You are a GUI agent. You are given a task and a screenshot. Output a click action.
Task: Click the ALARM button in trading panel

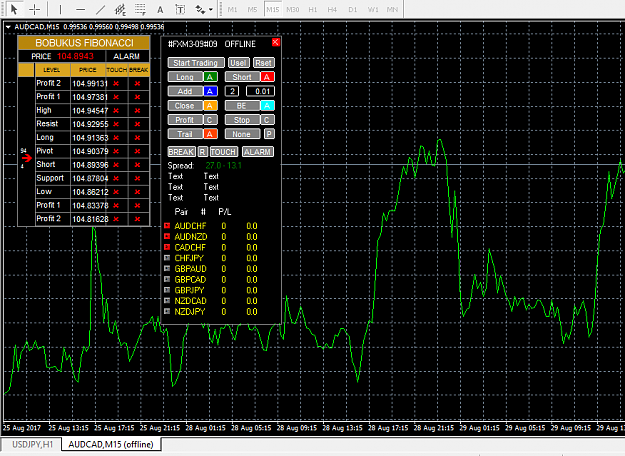(x=257, y=152)
